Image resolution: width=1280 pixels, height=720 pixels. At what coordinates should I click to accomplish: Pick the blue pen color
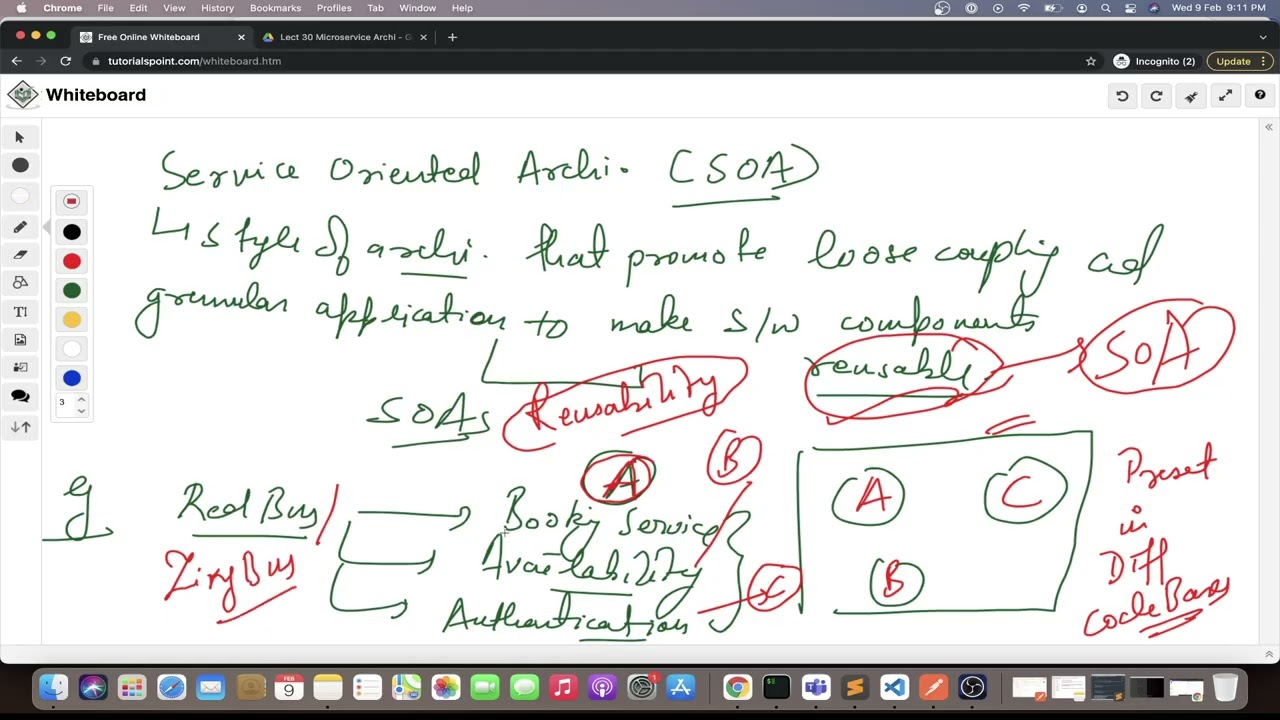(x=71, y=378)
